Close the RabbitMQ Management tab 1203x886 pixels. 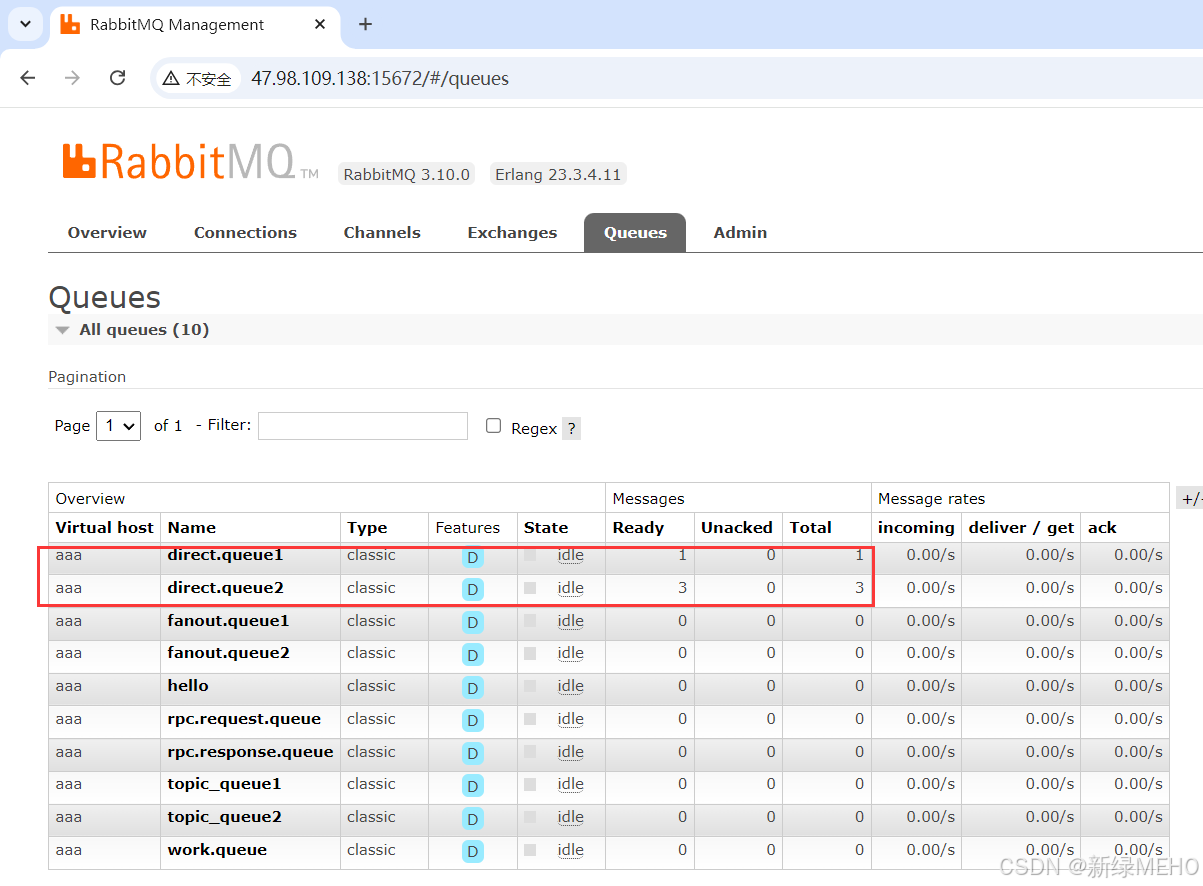coord(320,24)
